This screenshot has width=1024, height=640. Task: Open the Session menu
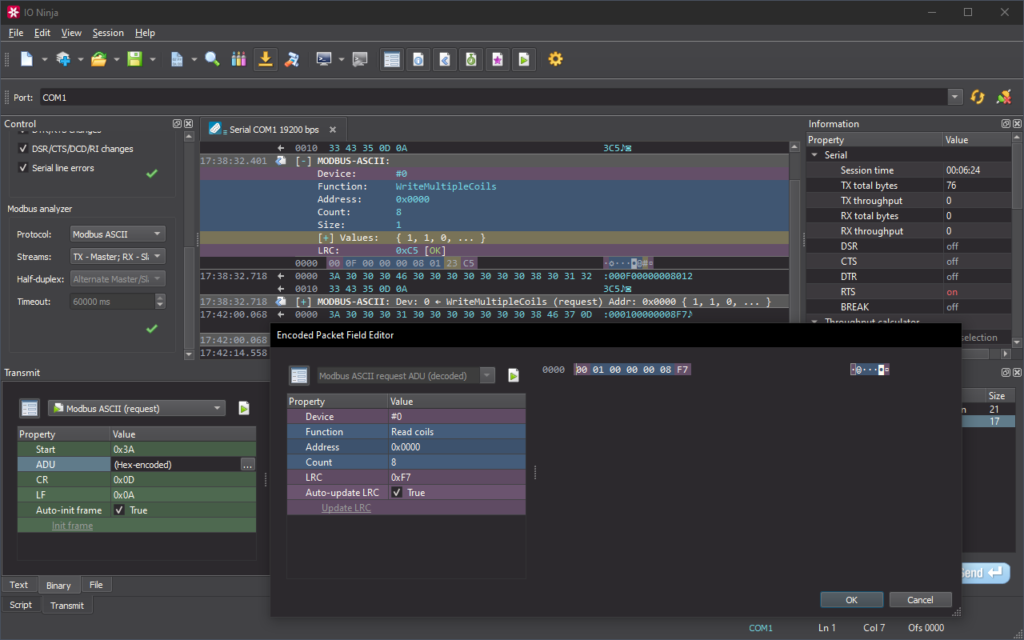pyautogui.click(x=108, y=33)
